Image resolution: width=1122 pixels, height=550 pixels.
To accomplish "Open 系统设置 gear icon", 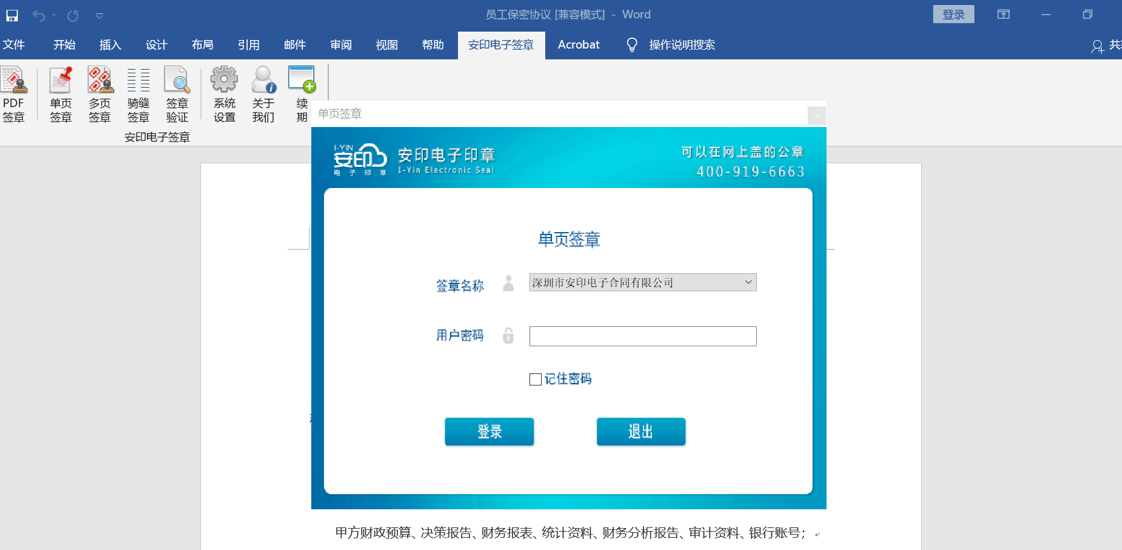I will (x=224, y=94).
